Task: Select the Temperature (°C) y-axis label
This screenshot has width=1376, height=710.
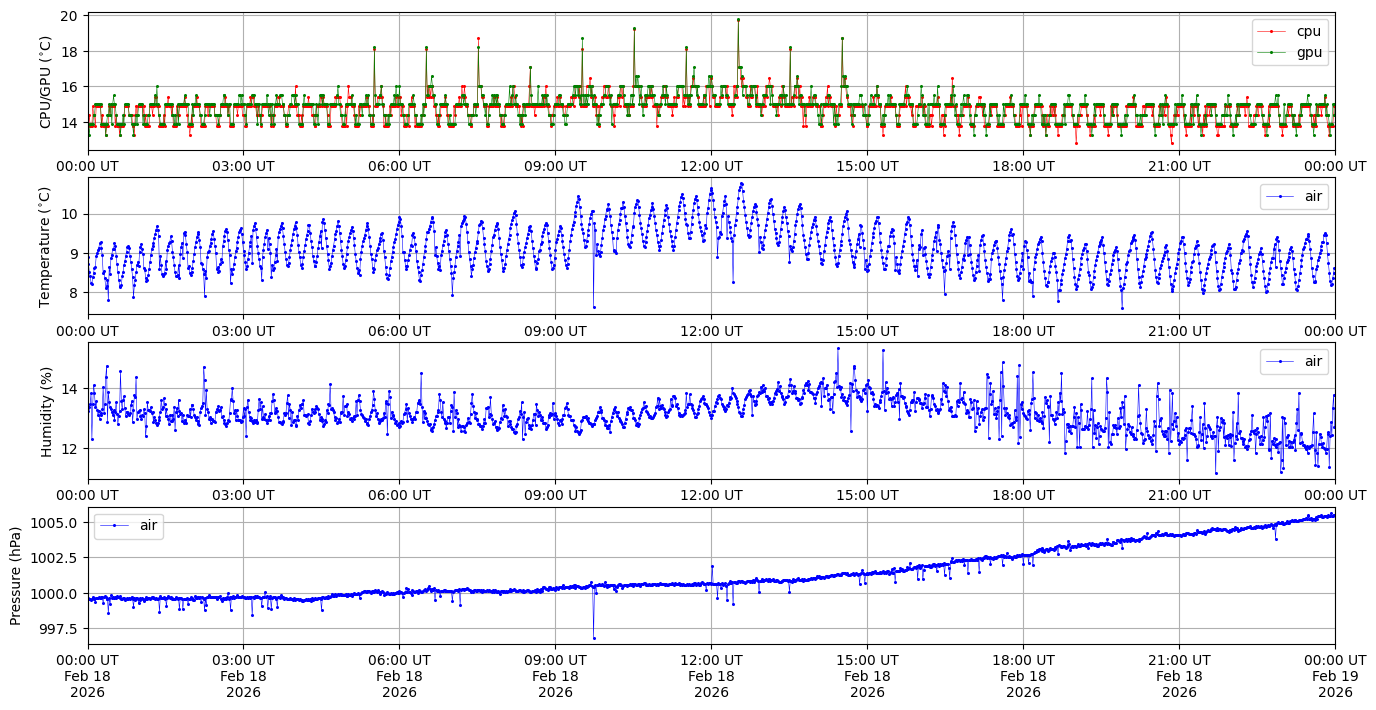Action: 45,246
